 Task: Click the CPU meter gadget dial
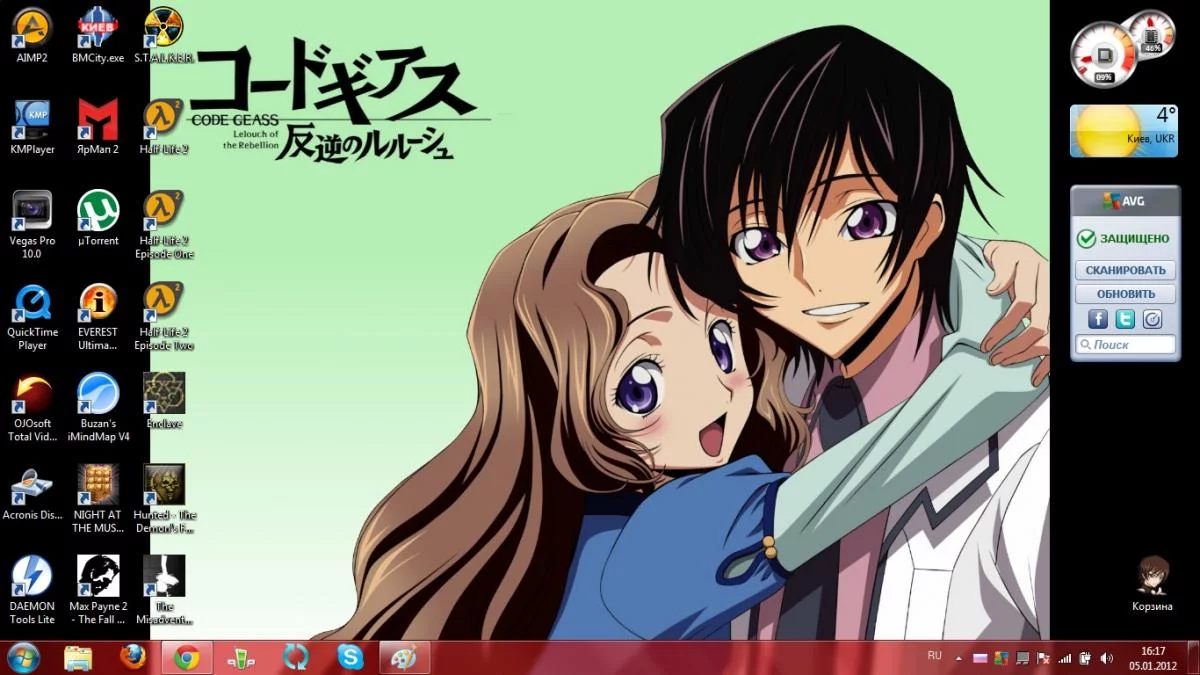(x=1103, y=55)
